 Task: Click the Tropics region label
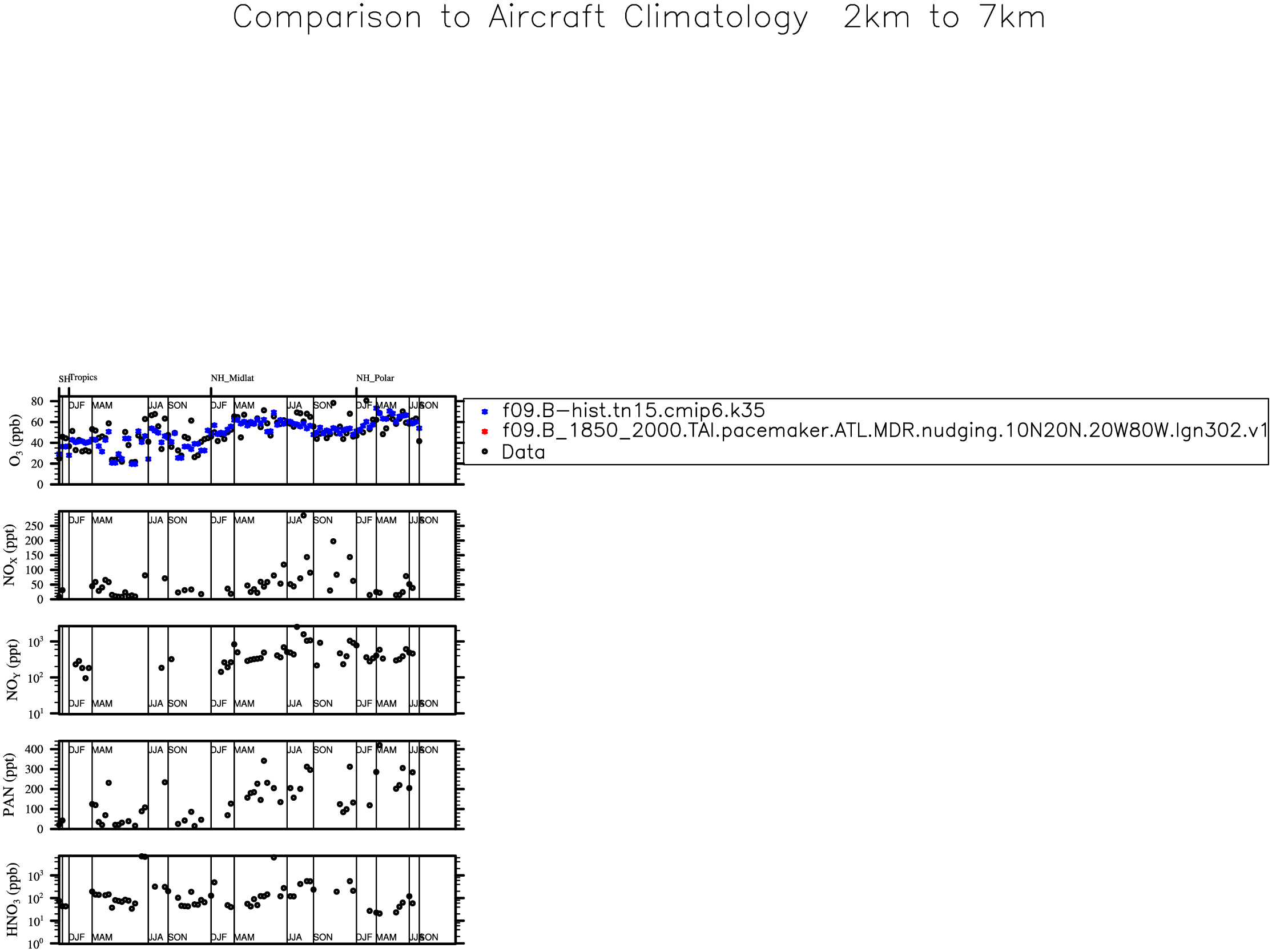83,378
